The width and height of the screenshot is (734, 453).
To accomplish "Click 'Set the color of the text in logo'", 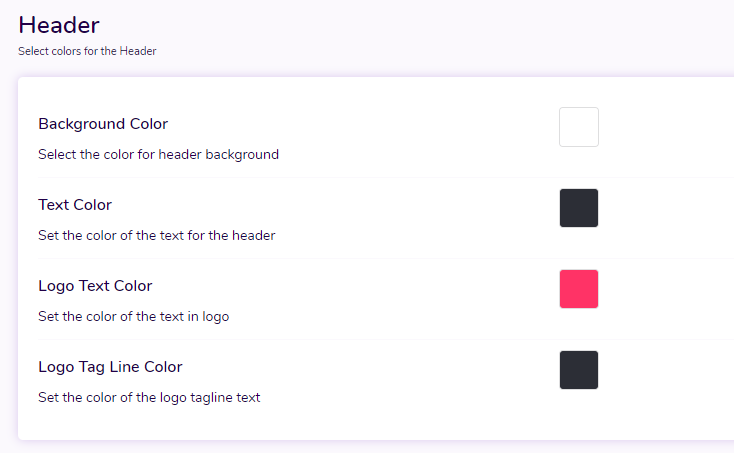I will click(133, 317).
